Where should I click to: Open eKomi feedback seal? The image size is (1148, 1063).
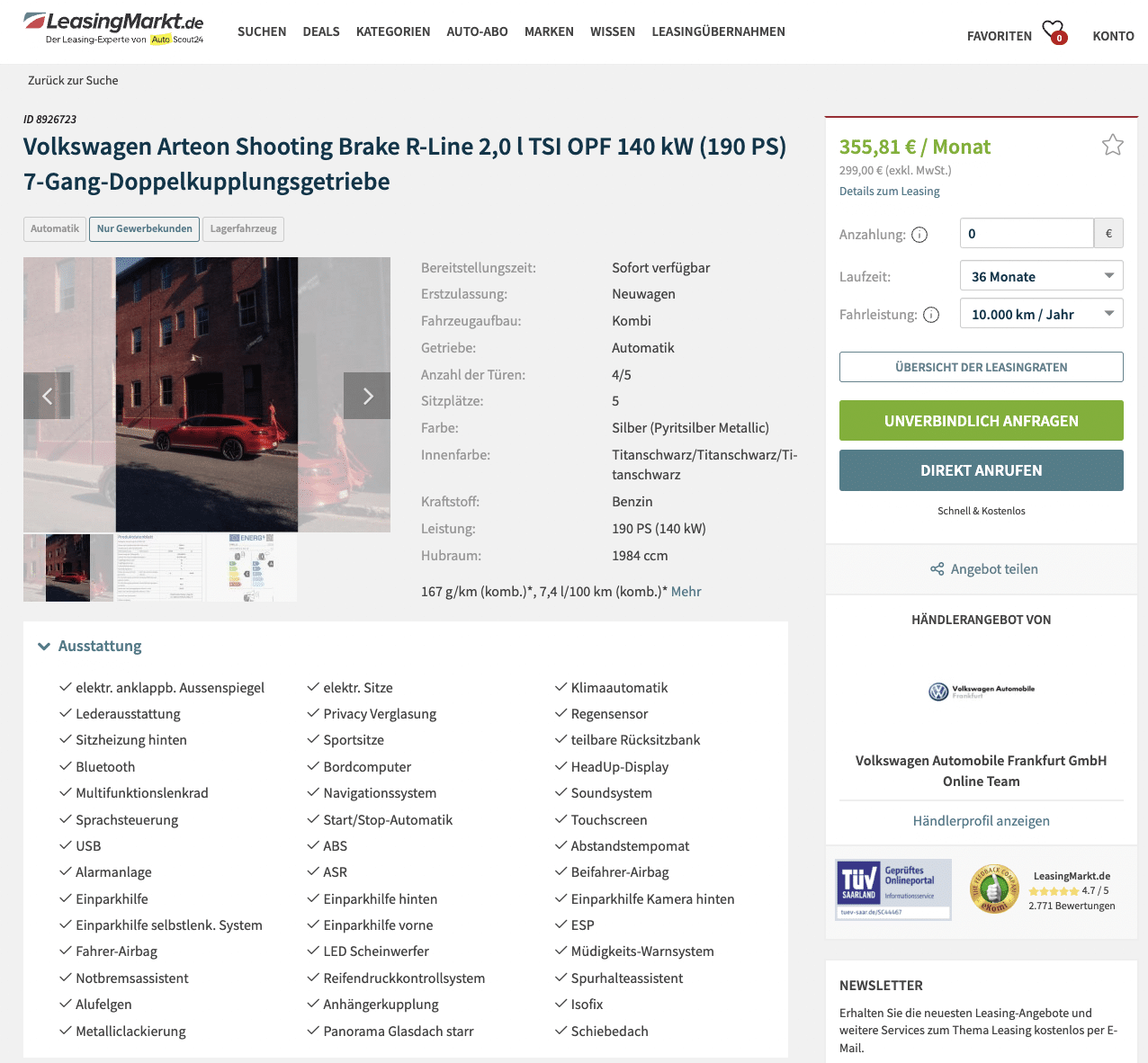point(993,889)
